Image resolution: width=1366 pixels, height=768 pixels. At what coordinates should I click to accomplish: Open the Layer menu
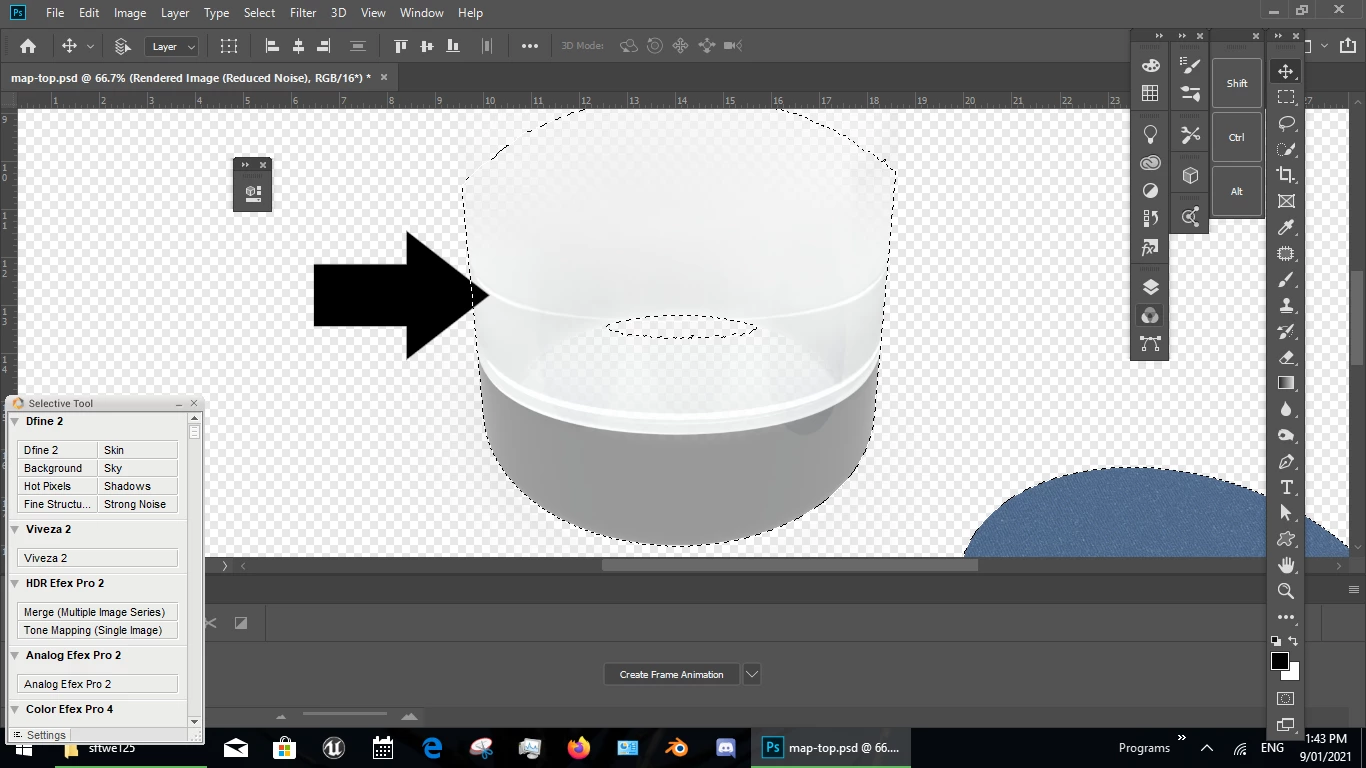coord(175,13)
